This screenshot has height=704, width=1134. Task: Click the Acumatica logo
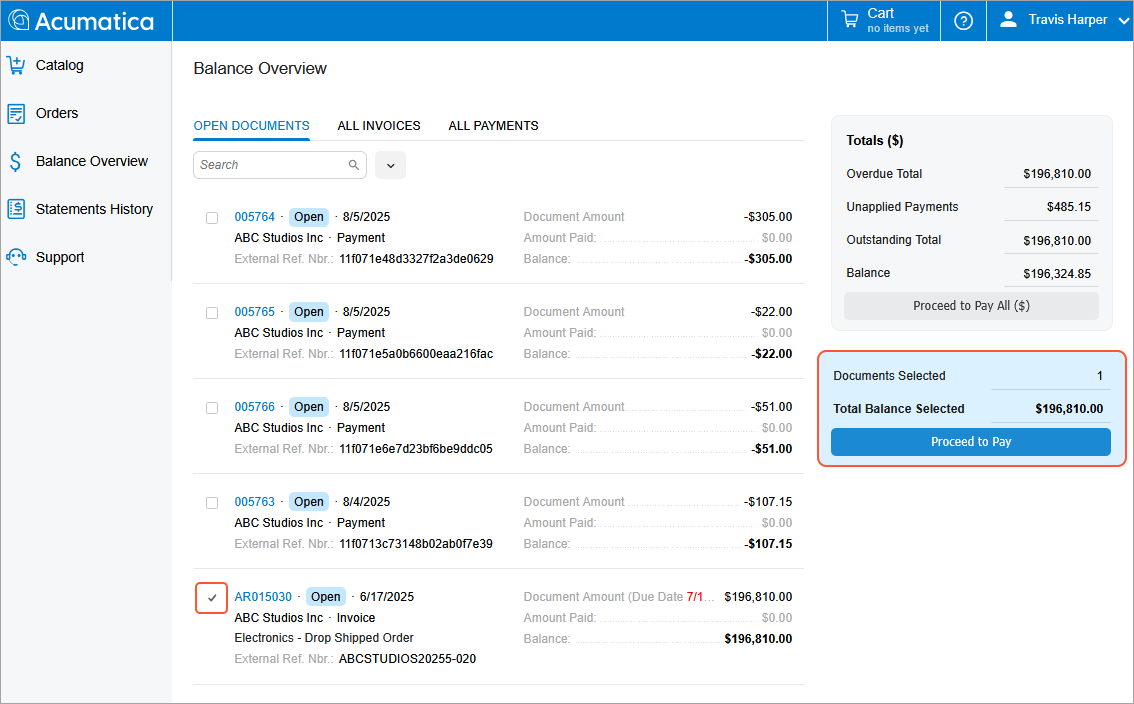82,21
